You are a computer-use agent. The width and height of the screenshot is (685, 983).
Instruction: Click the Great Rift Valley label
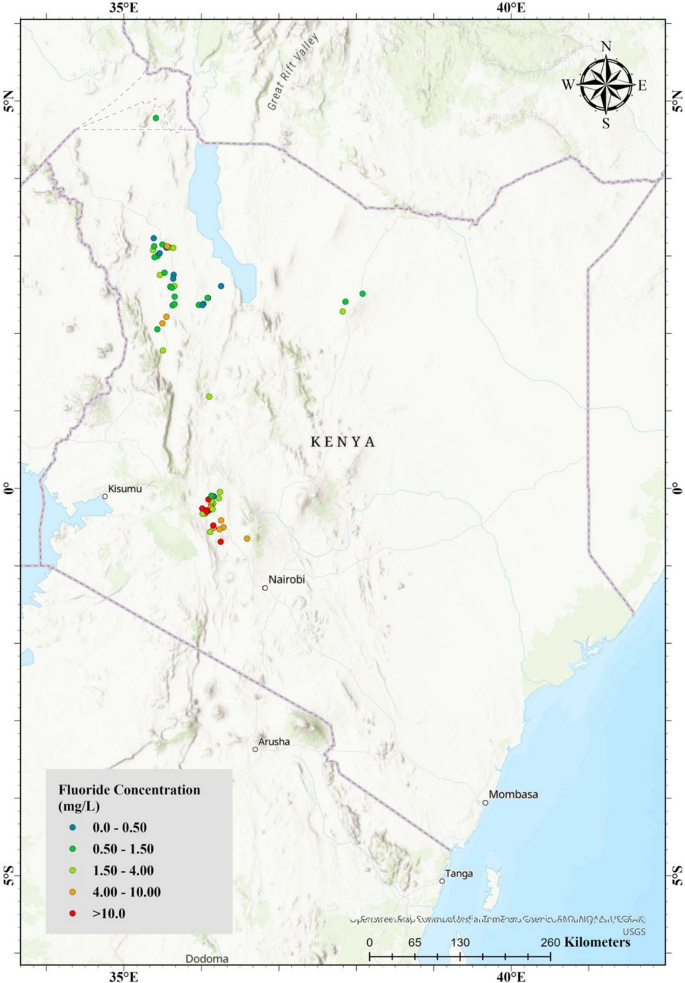click(293, 71)
